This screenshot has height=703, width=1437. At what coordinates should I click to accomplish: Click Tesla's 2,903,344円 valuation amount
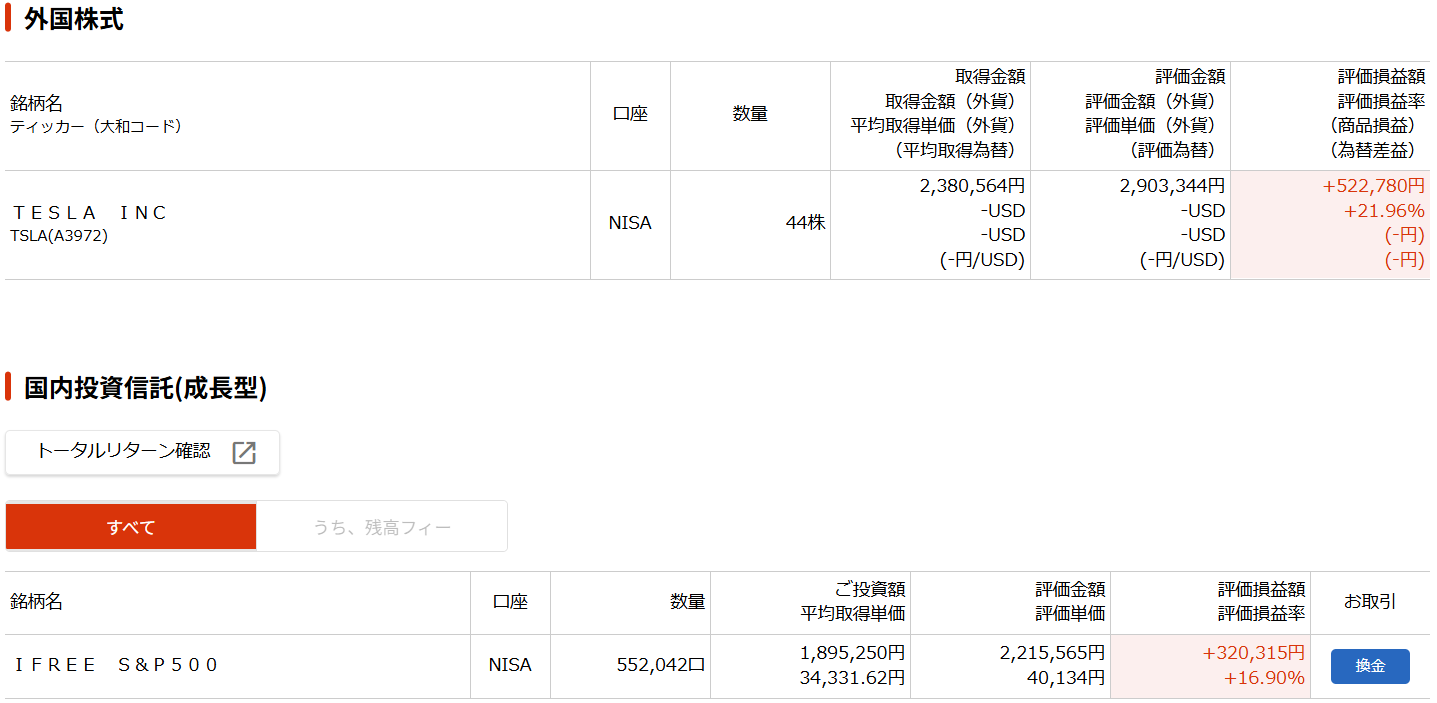click(x=1172, y=186)
